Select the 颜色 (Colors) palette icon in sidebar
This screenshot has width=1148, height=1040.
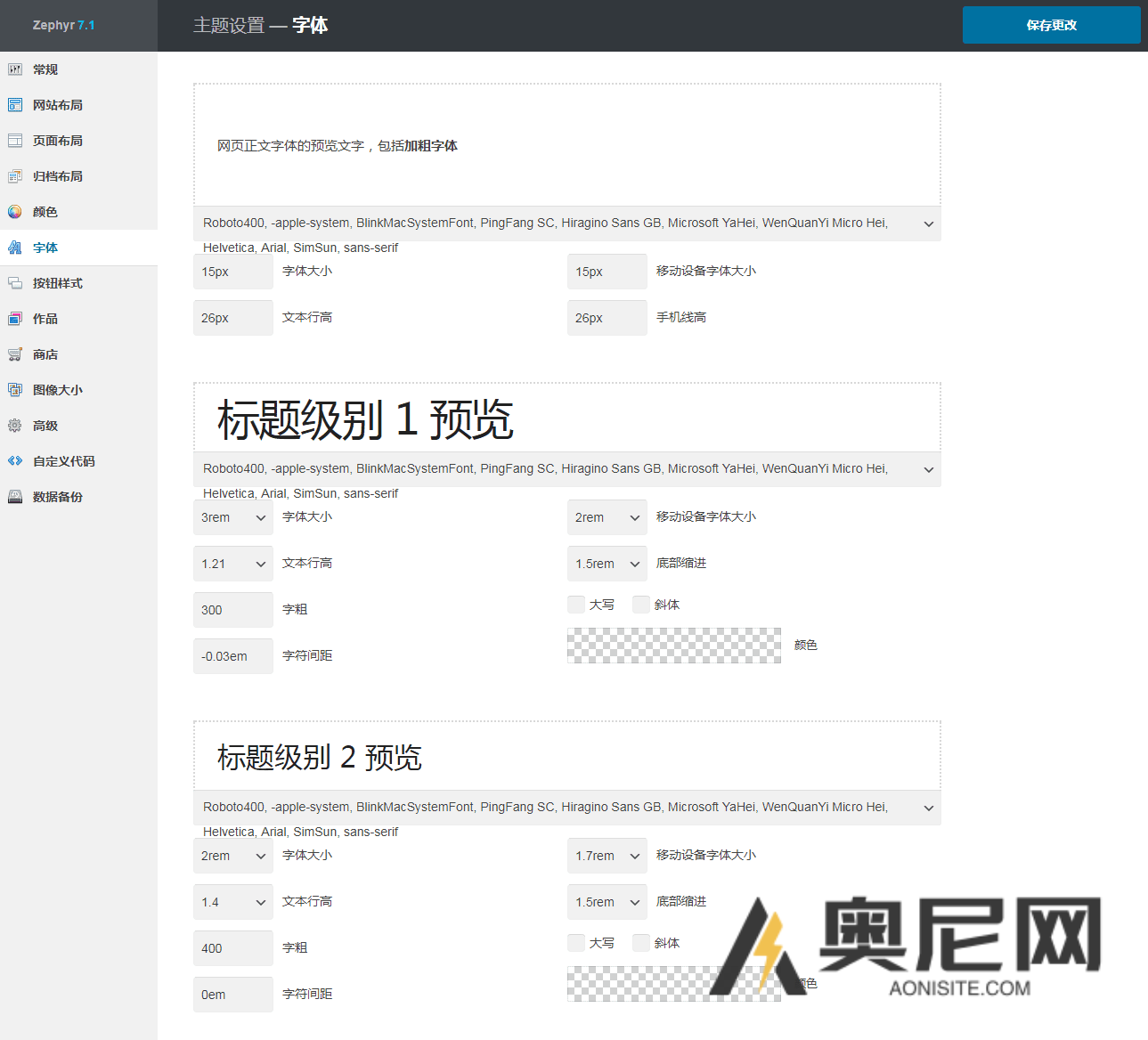click(x=15, y=211)
